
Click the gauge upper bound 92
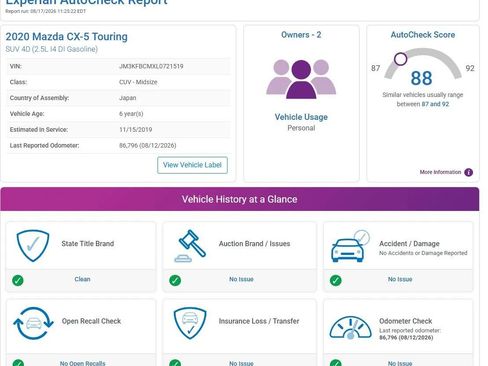pyautogui.click(x=470, y=68)
